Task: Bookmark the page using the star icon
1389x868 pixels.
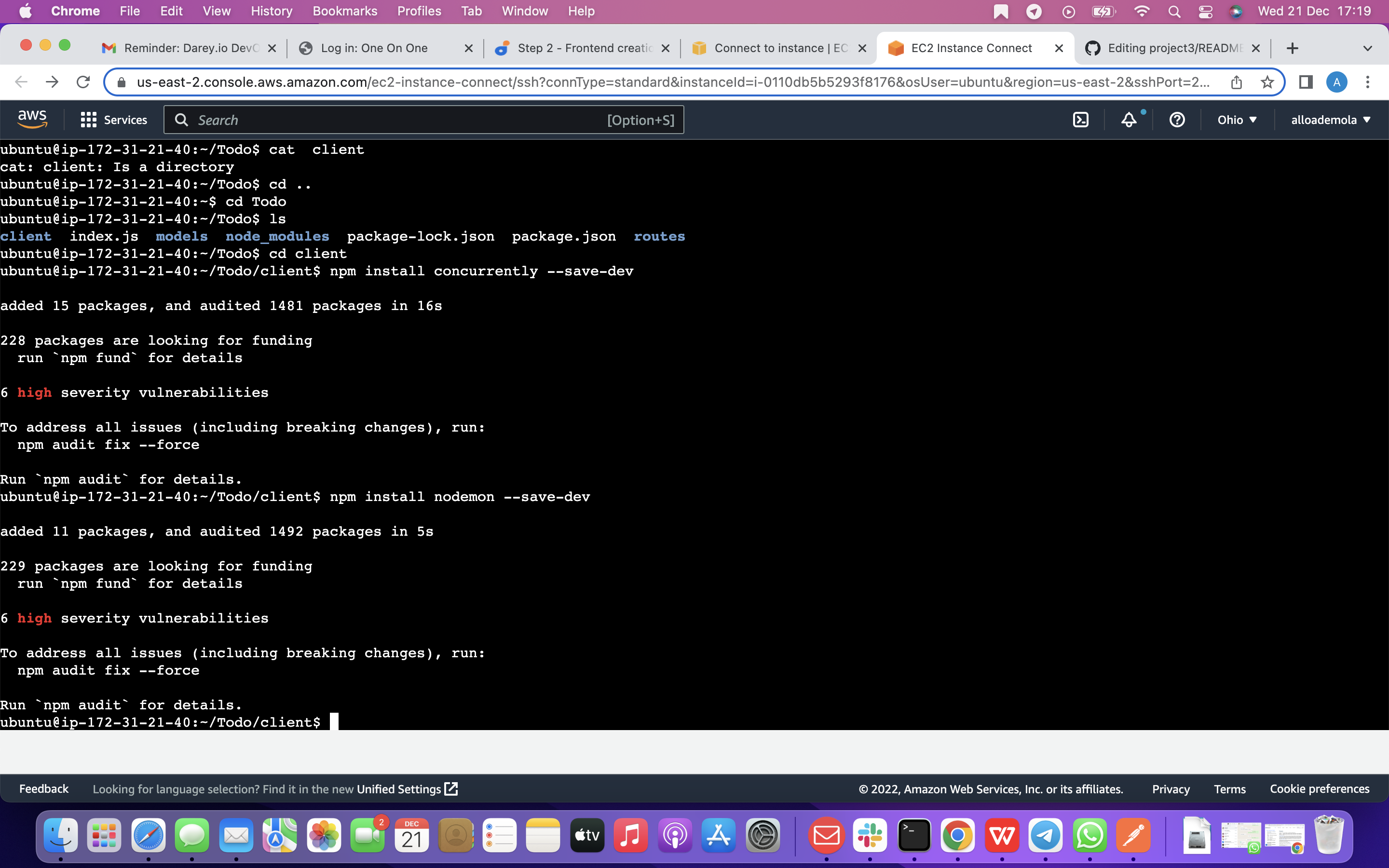Action: (x=1267, y=81)
